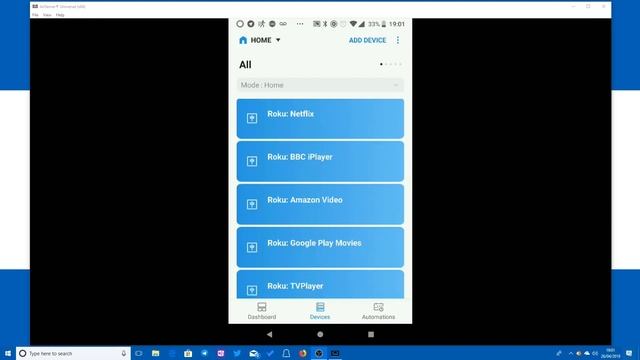Open the Action Center notifications icon
The image size is (640, 360).
coord(629,353)
